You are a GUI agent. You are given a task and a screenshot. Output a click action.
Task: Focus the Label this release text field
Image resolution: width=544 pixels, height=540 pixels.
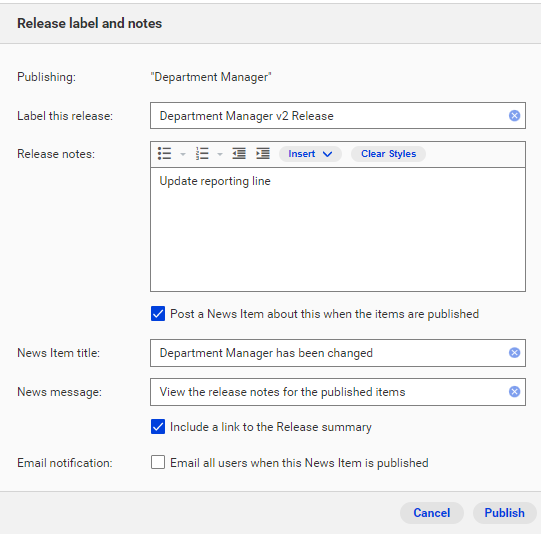[338, 116]
